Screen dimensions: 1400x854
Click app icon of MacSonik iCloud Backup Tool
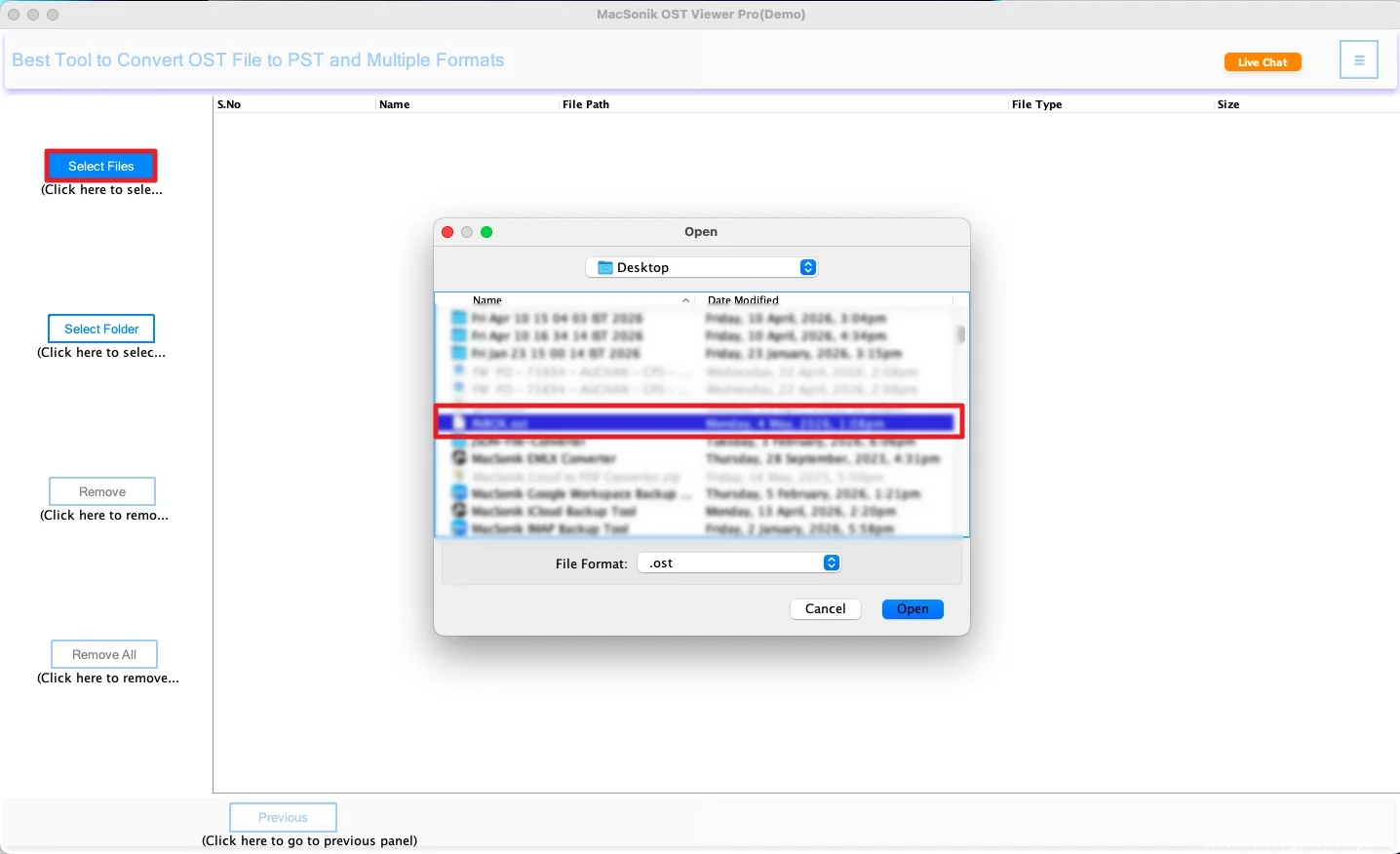[459, 511]
